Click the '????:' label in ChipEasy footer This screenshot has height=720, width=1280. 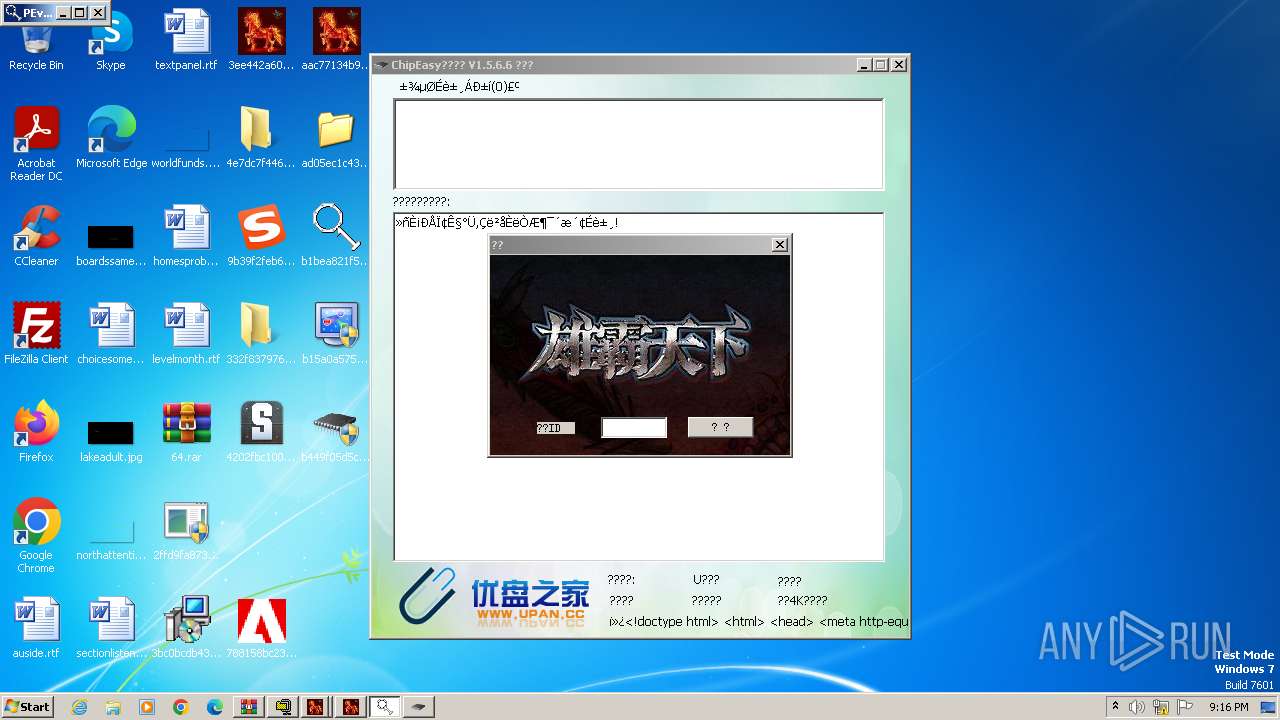pos(621,580)
